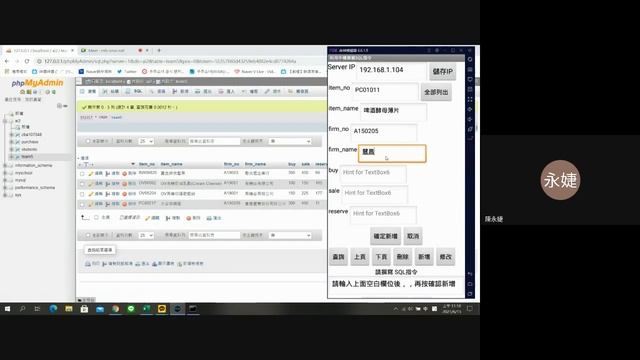Sort by the item_name column header
640x360 pixels.
click(x=171, y=164)
